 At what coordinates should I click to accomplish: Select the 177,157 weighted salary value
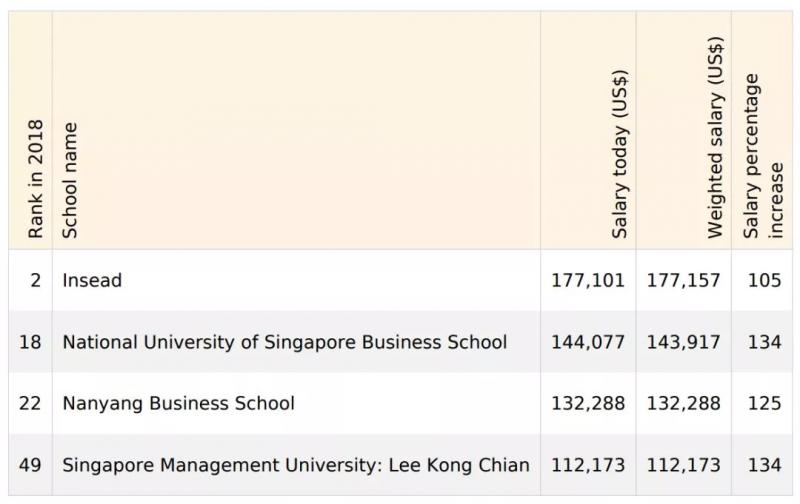click(683, 281)
